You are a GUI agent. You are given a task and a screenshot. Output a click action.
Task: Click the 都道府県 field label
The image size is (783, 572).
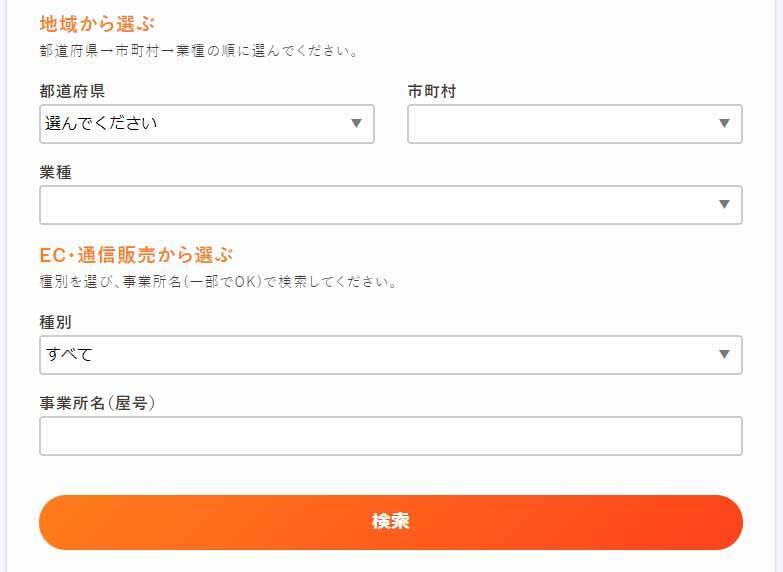72,92
